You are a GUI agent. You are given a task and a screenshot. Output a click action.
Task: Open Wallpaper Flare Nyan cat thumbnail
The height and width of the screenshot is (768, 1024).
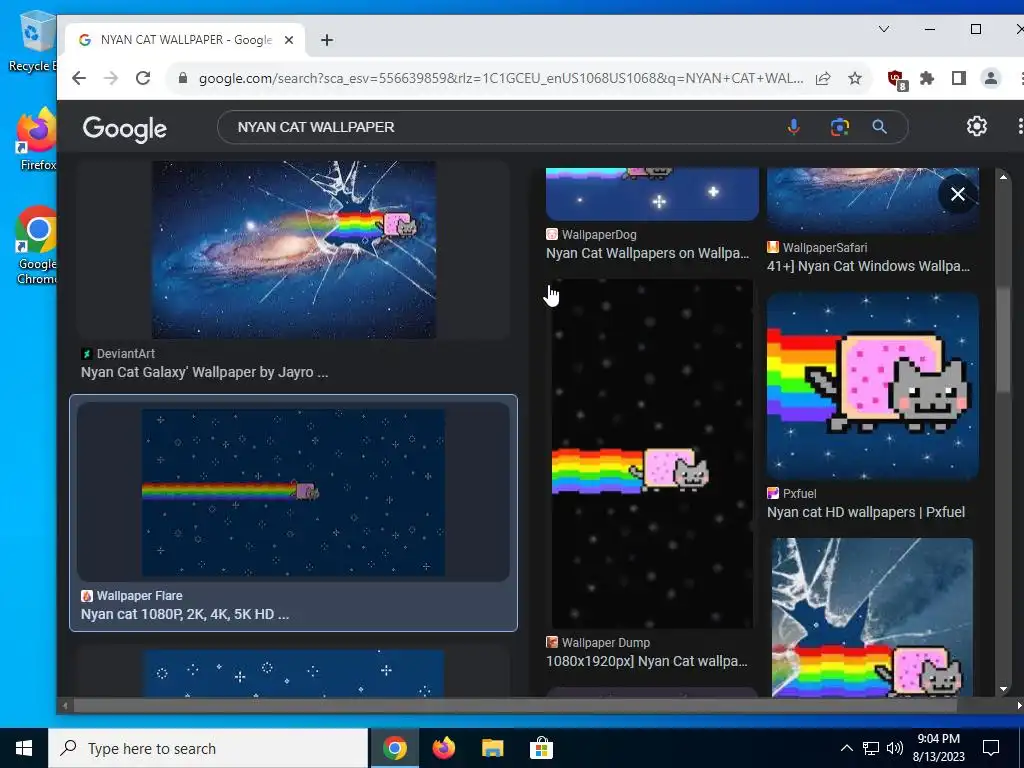point(293,492)
